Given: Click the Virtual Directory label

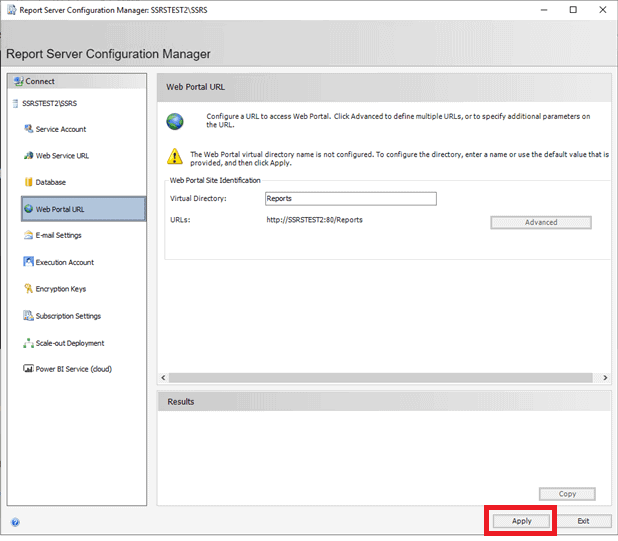Looking at the screenshot, I should pos(198,199).
